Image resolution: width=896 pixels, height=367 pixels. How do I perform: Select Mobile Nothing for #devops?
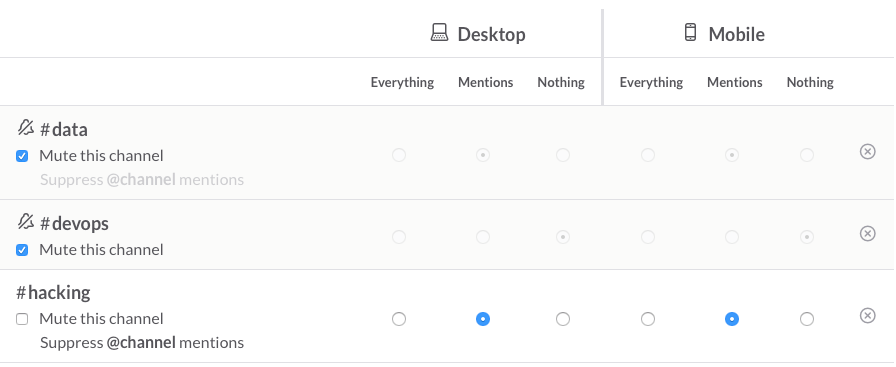(807, 237)
